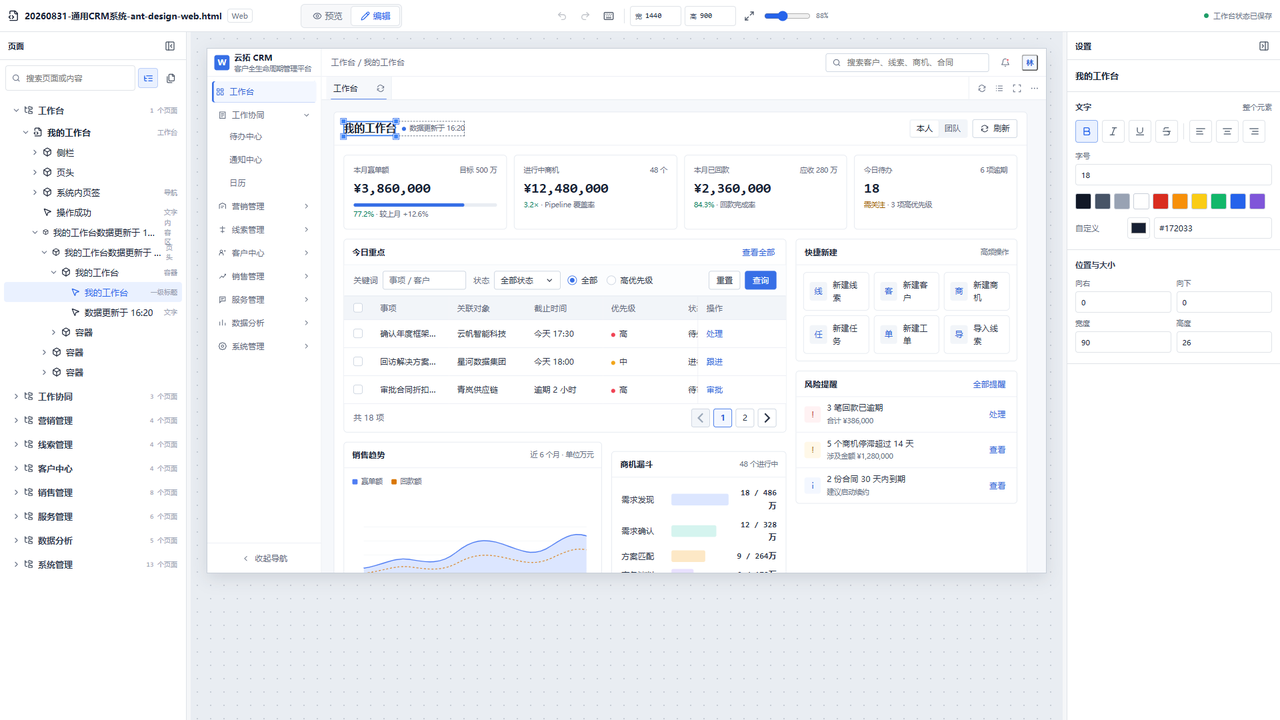Click the blue 查询 button
This screenshot has width=1280, height=720.
760,281
